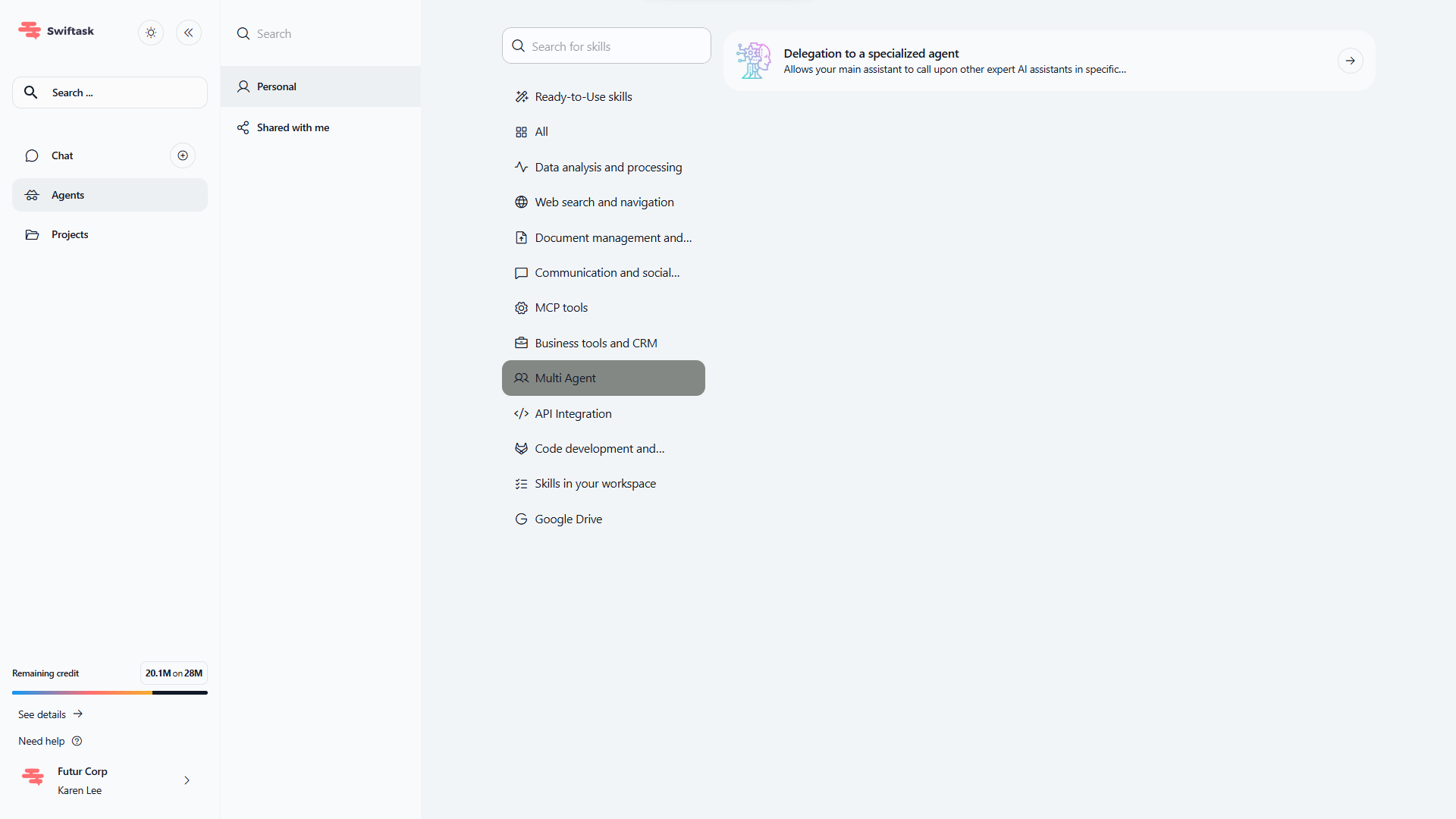Select the Shared with me tab

click(293, 127)
